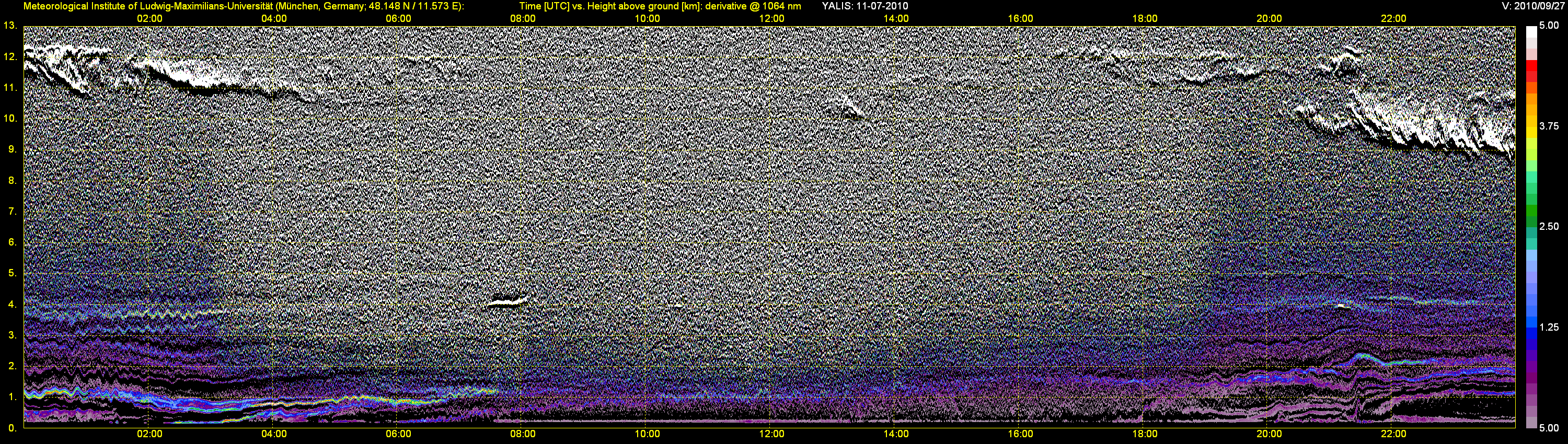The height and width of the screenshot is (444, 1568).
Task: Click the 14:00 label on the bottom time axis
Action: pyautogui.click(x=896, y=434)
